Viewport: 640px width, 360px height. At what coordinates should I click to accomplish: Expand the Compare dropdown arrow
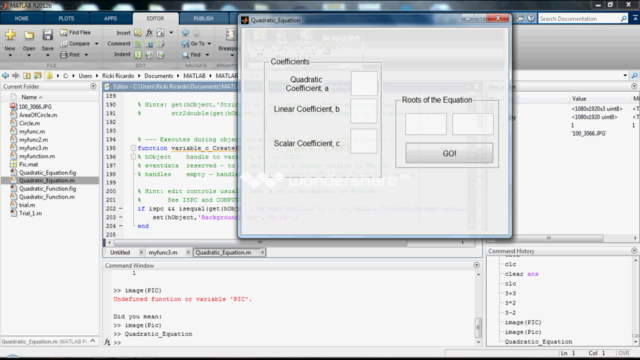(x=97, y=44)
